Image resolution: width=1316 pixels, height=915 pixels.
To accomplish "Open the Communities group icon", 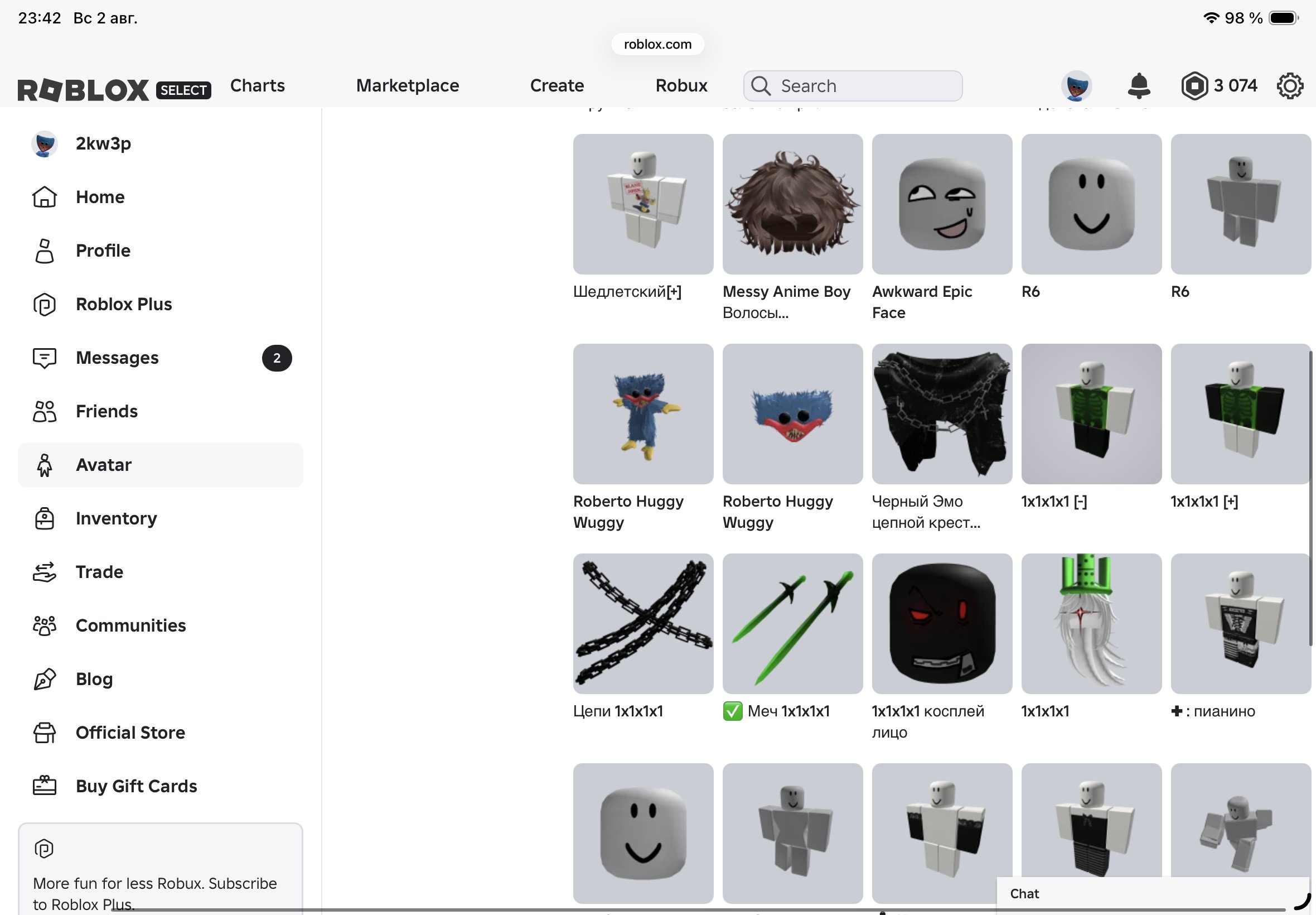I will coord(44,625).
